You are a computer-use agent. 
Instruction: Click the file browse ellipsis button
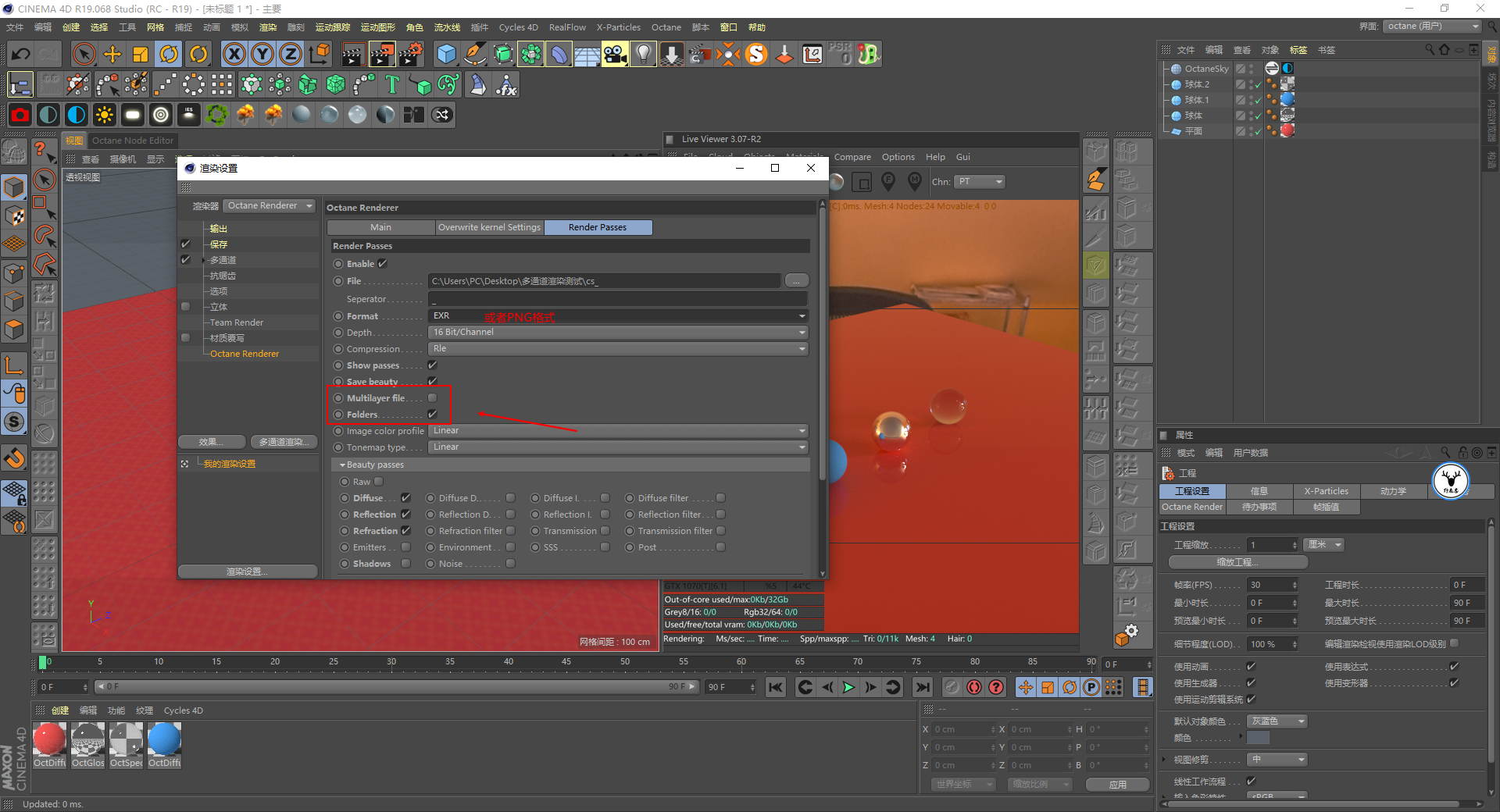coord(796,281)
